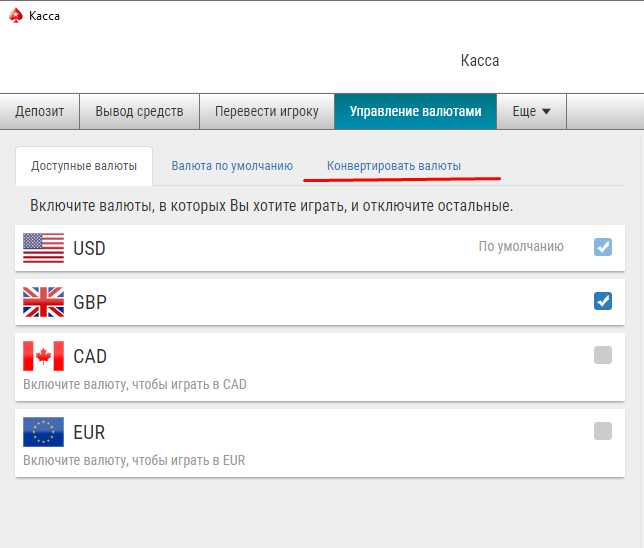
Task: Select the Доступные валюты sub-tab
Action: [x=84, y=166]
